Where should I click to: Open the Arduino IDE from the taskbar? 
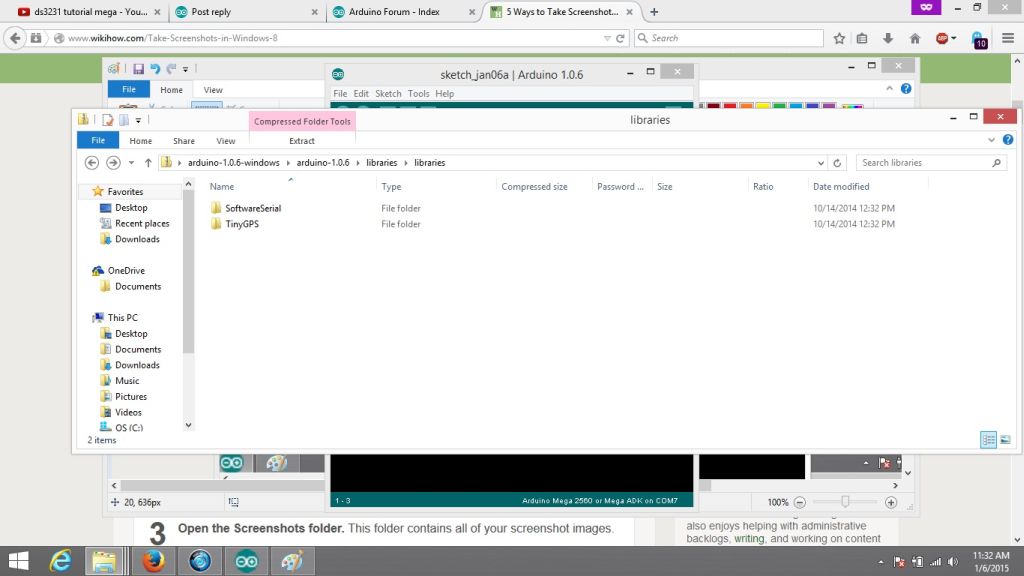[246, 560]
